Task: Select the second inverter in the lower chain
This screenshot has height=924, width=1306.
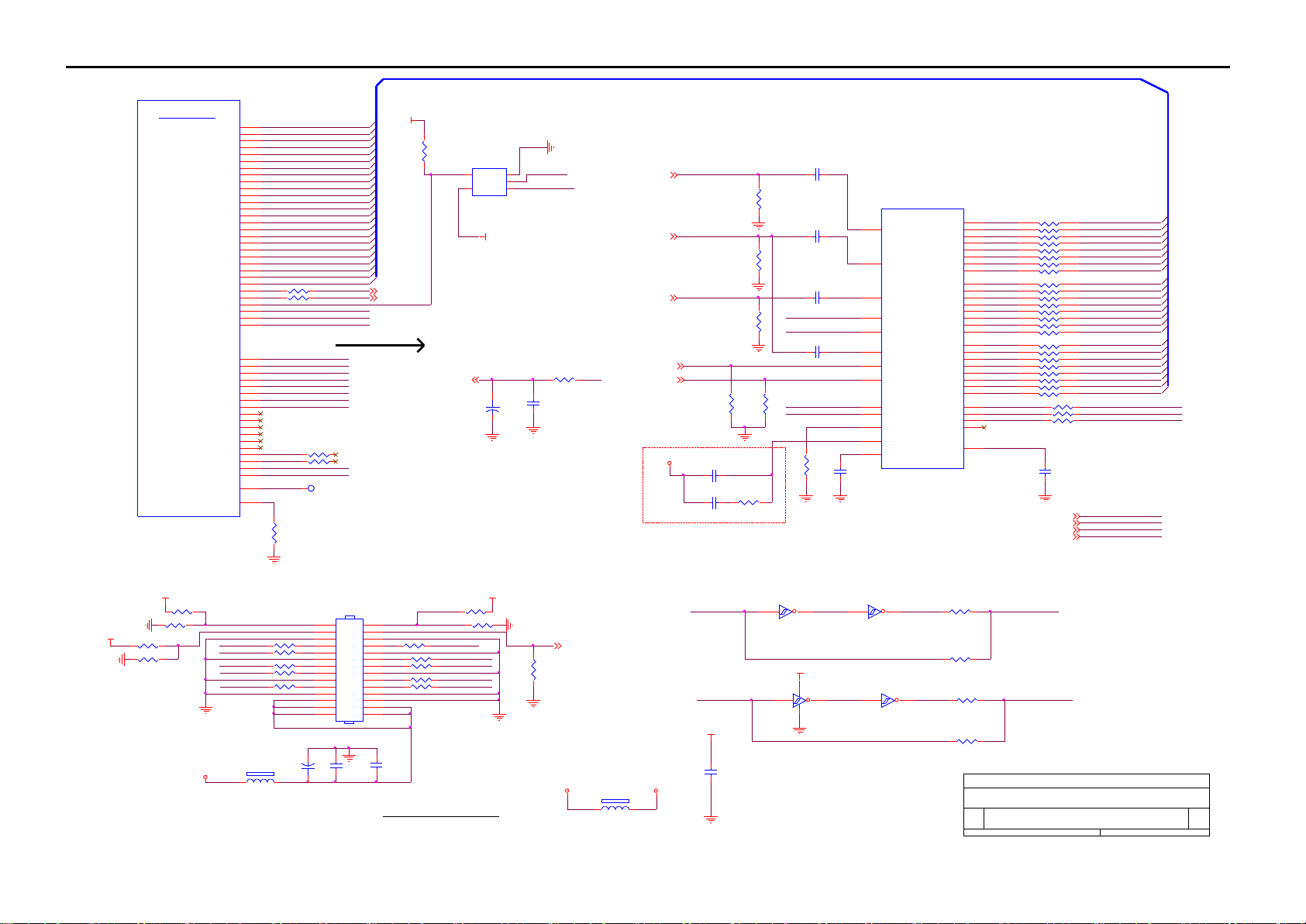Action: tap(889, 701)
